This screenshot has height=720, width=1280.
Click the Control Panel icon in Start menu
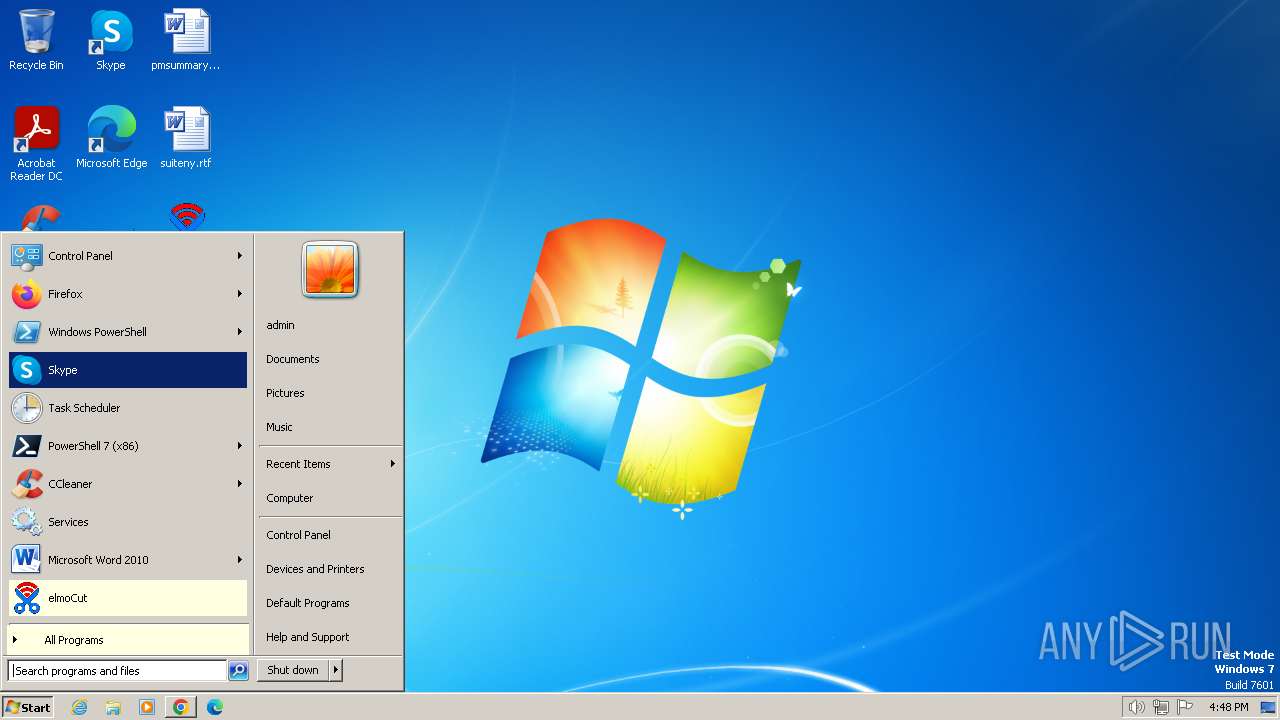(27, 256)
